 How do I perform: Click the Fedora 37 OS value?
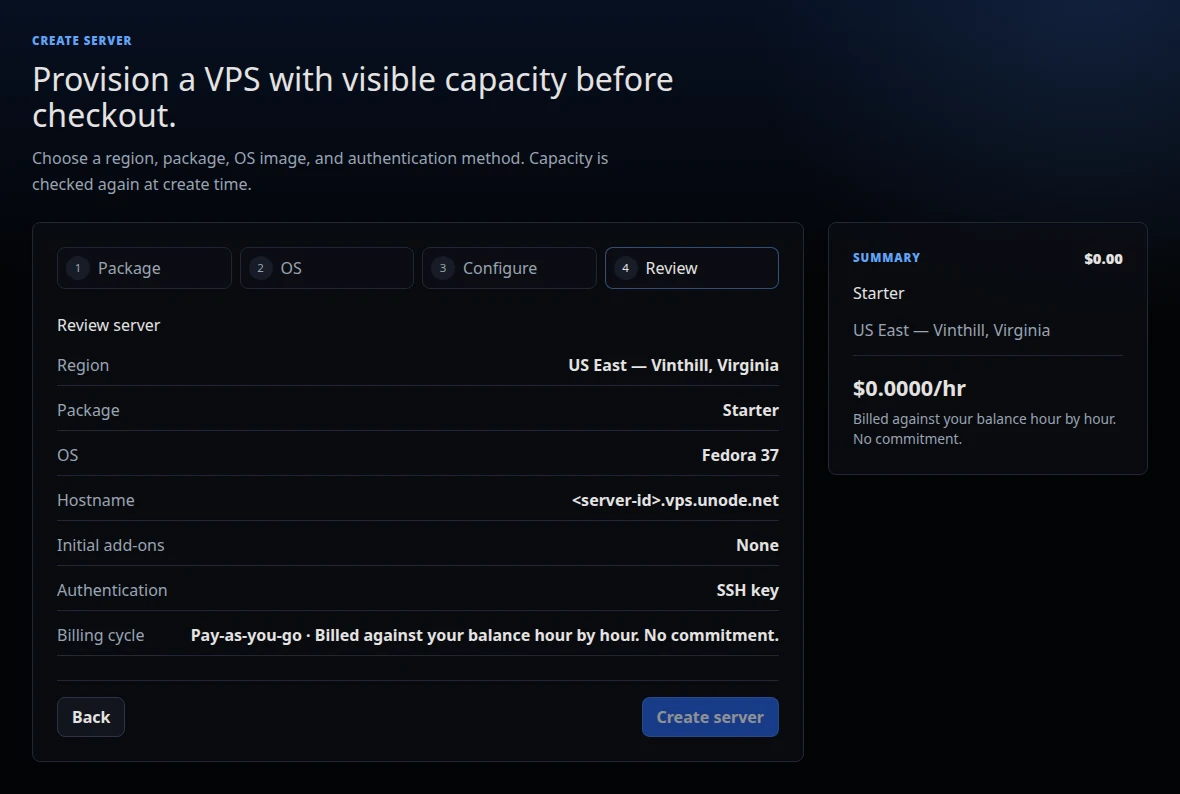pyautogui.click(x=740, y=455)
